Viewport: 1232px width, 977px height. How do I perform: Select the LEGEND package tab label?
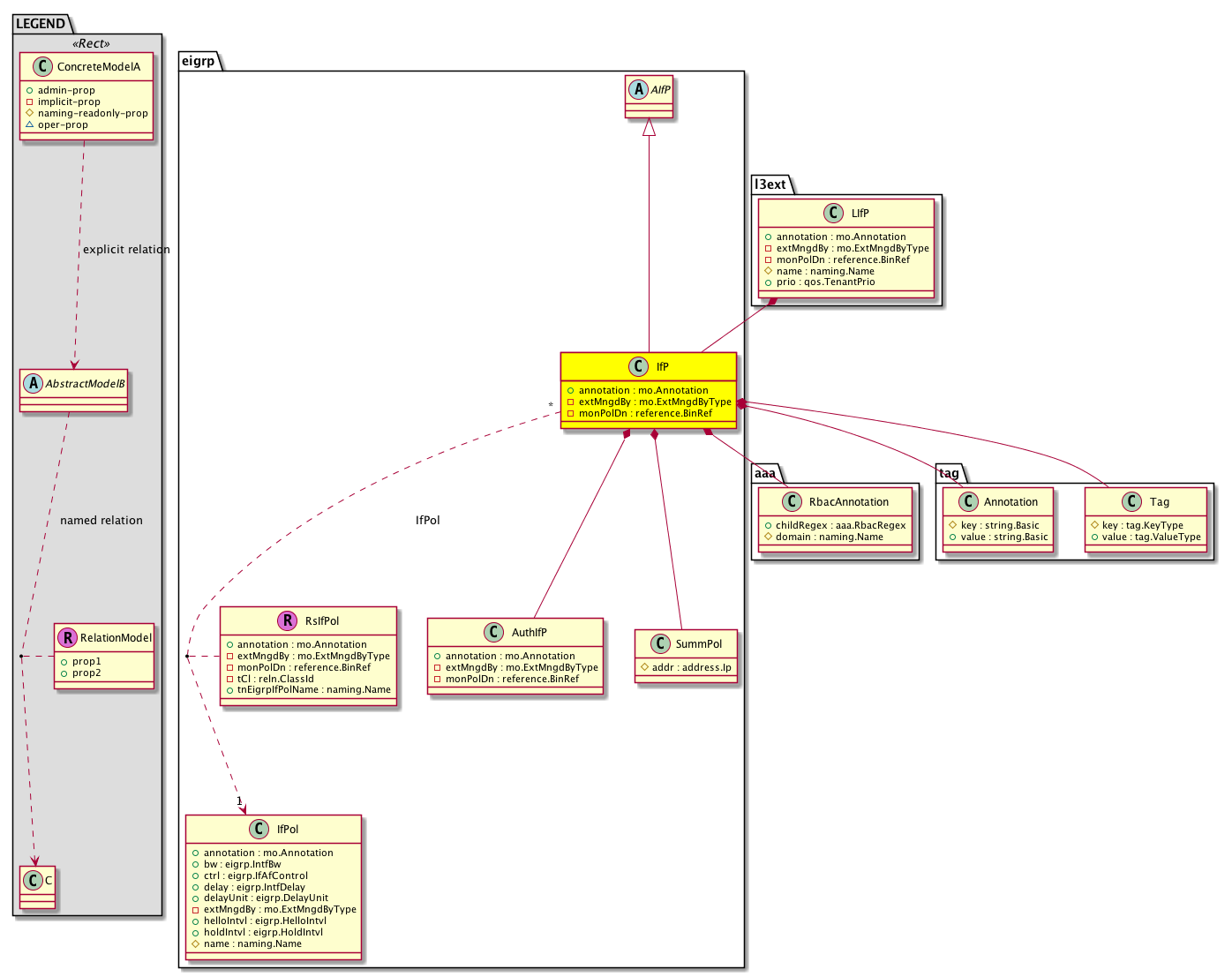point(41,24)
